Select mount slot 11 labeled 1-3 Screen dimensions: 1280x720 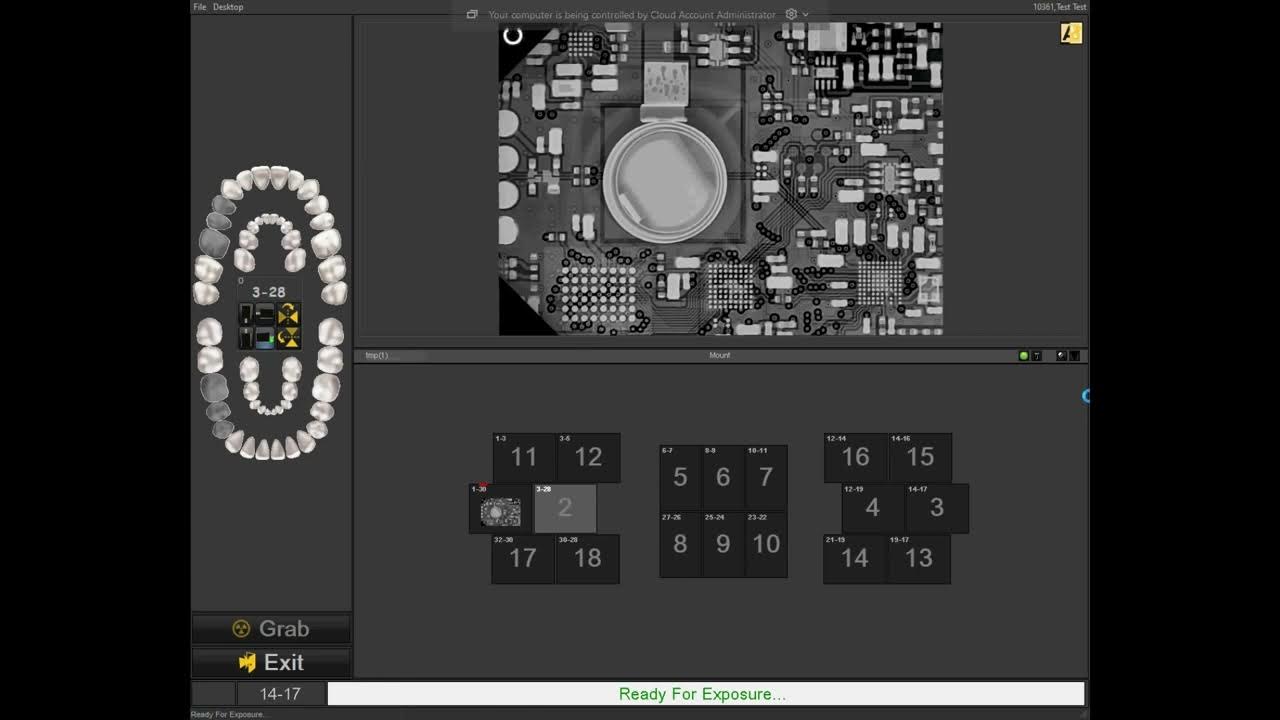click(524, 458)
